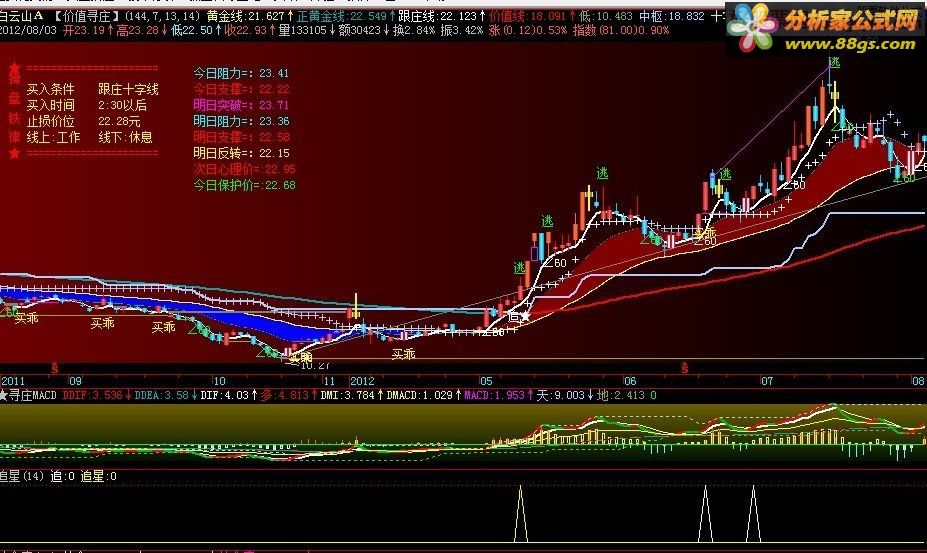Click the star before 寻庄MACD
The width and height of the screenshot is (927, 553).
4,395
